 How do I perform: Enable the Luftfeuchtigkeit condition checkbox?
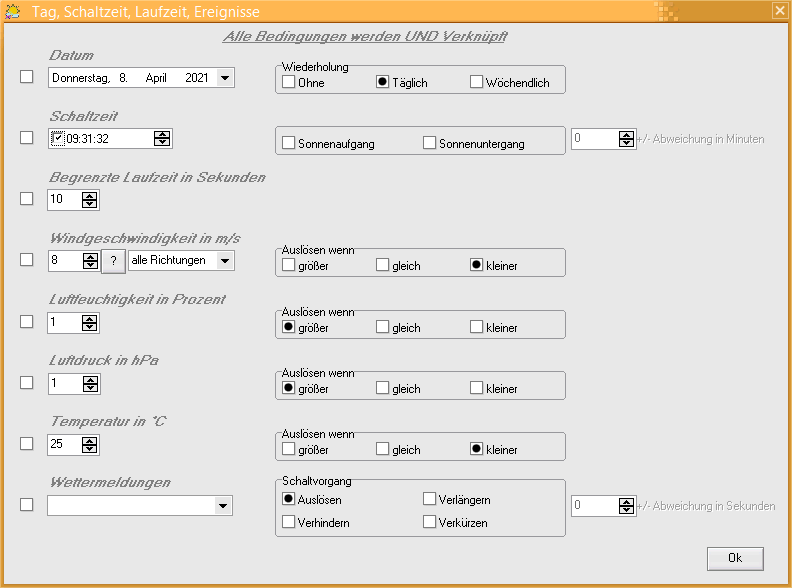click(x=26, y=321)
